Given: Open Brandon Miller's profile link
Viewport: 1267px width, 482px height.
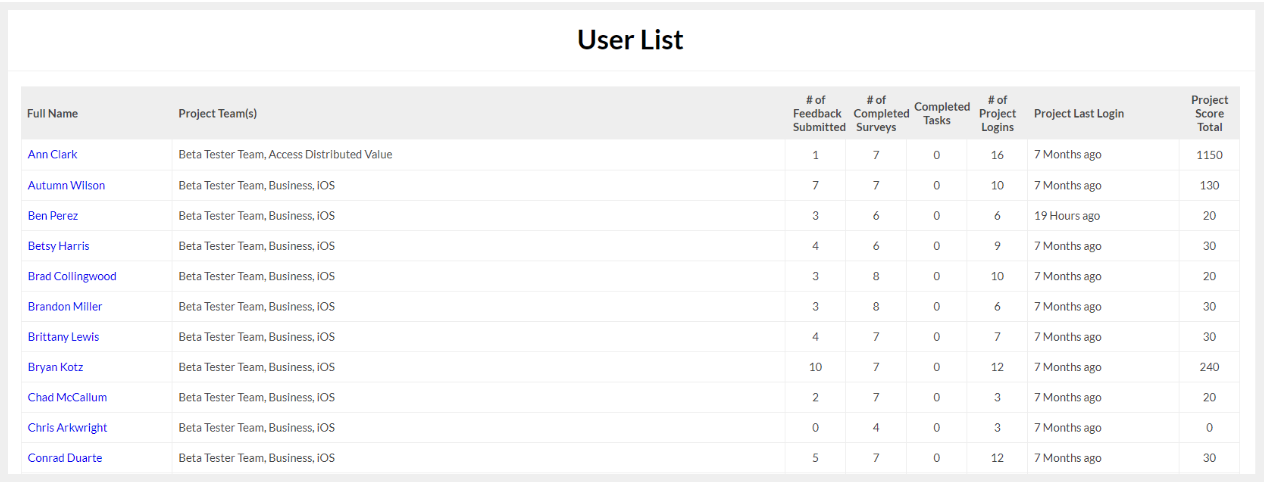Looking at the screenshot, I should [x=65, y=306].
